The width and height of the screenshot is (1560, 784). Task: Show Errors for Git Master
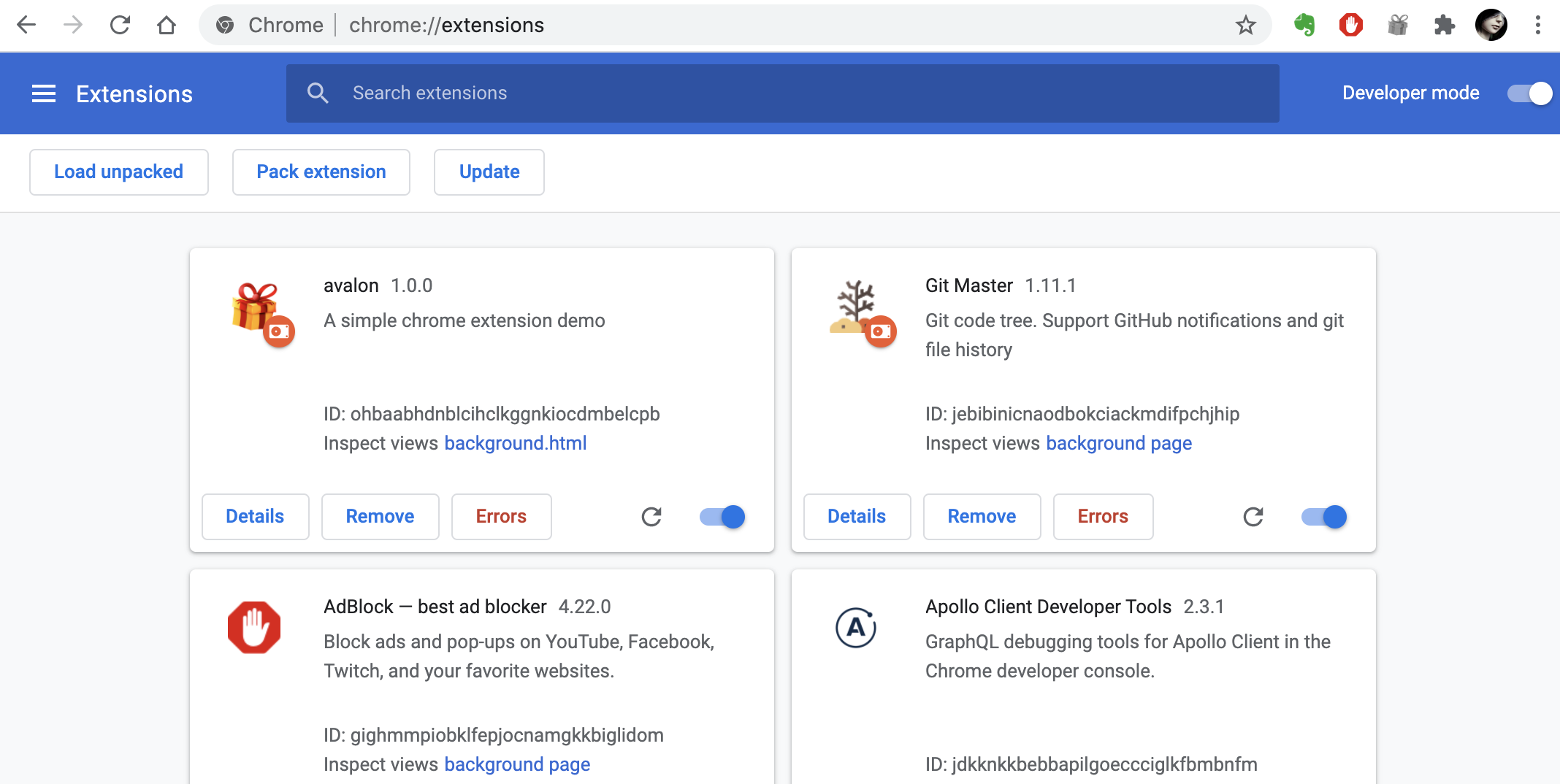pos(1103,517)
